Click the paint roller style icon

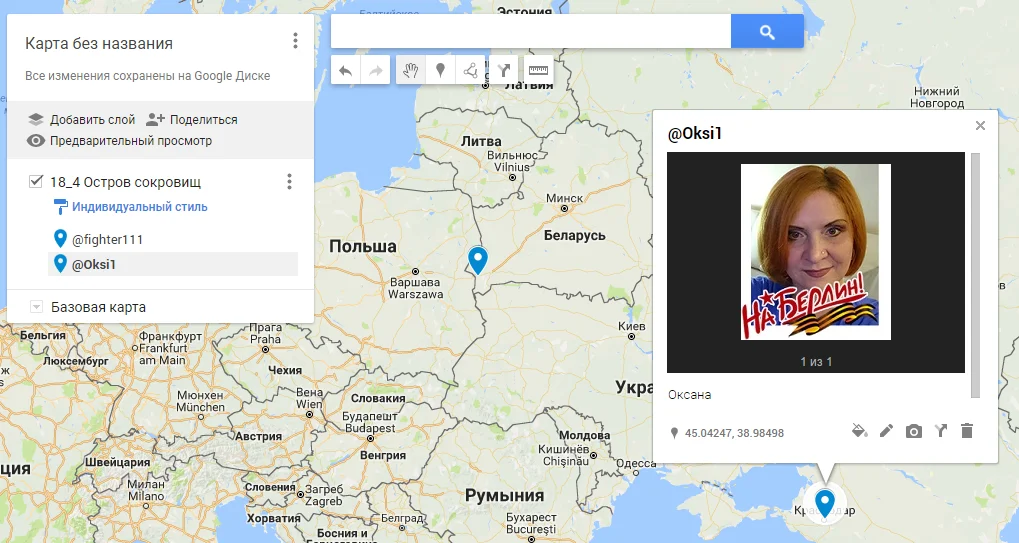tap(60, 207)
